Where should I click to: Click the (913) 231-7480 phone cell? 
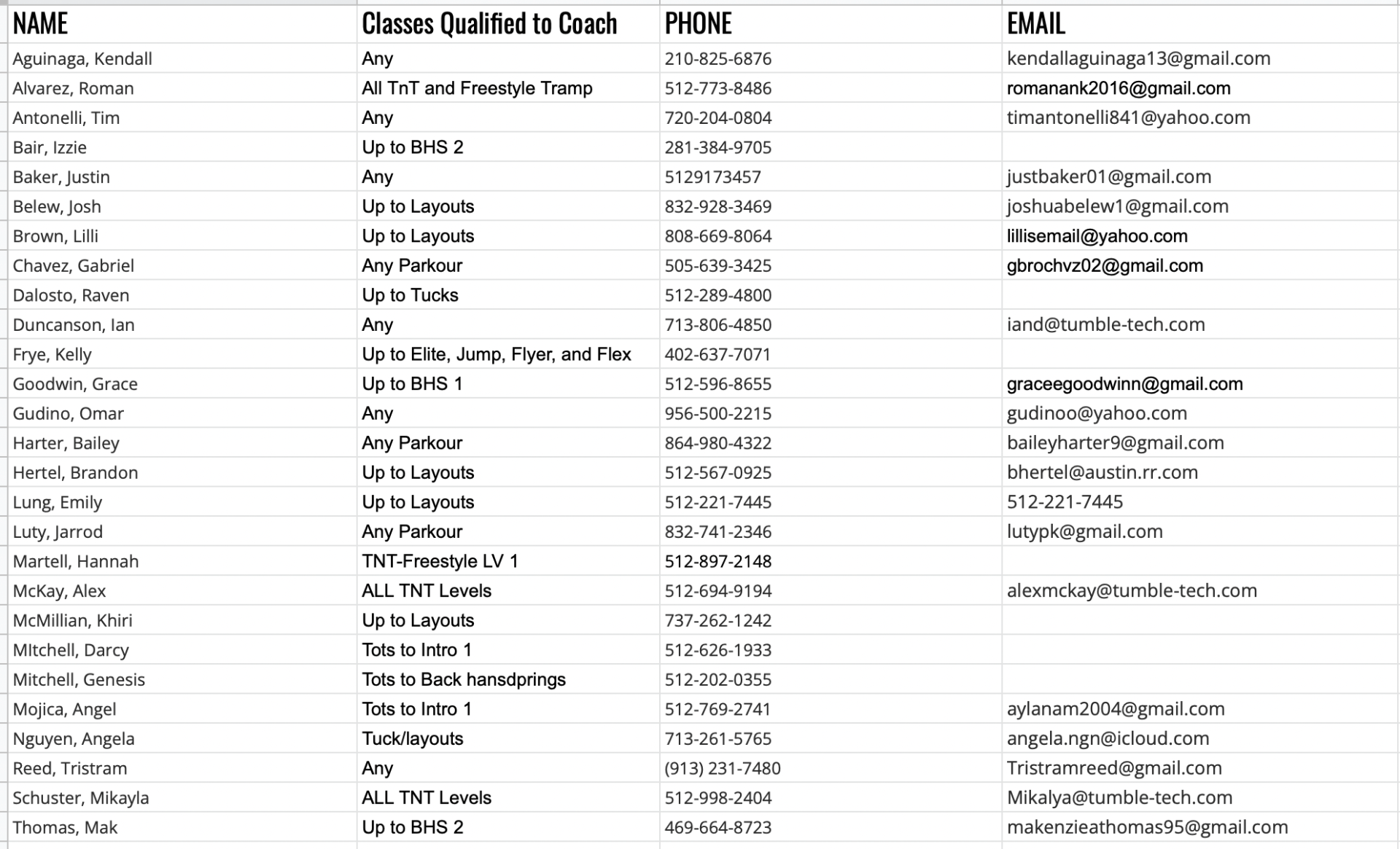click(x=722, y=769)
